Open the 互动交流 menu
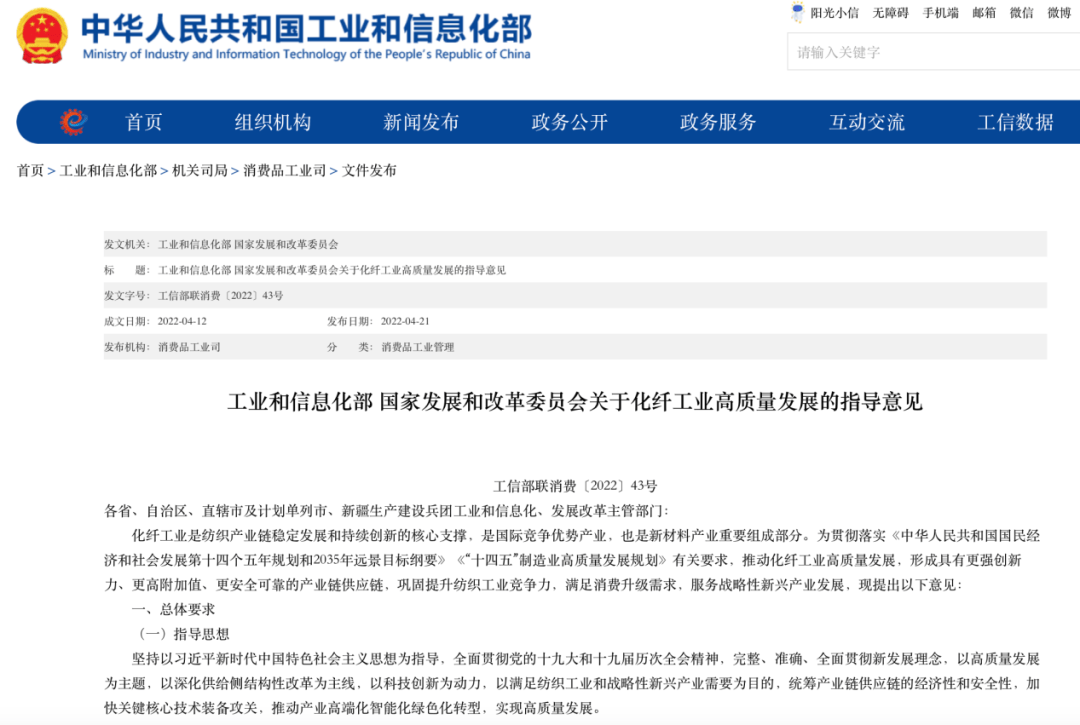The image size is (1080, 725). point(866,122)
